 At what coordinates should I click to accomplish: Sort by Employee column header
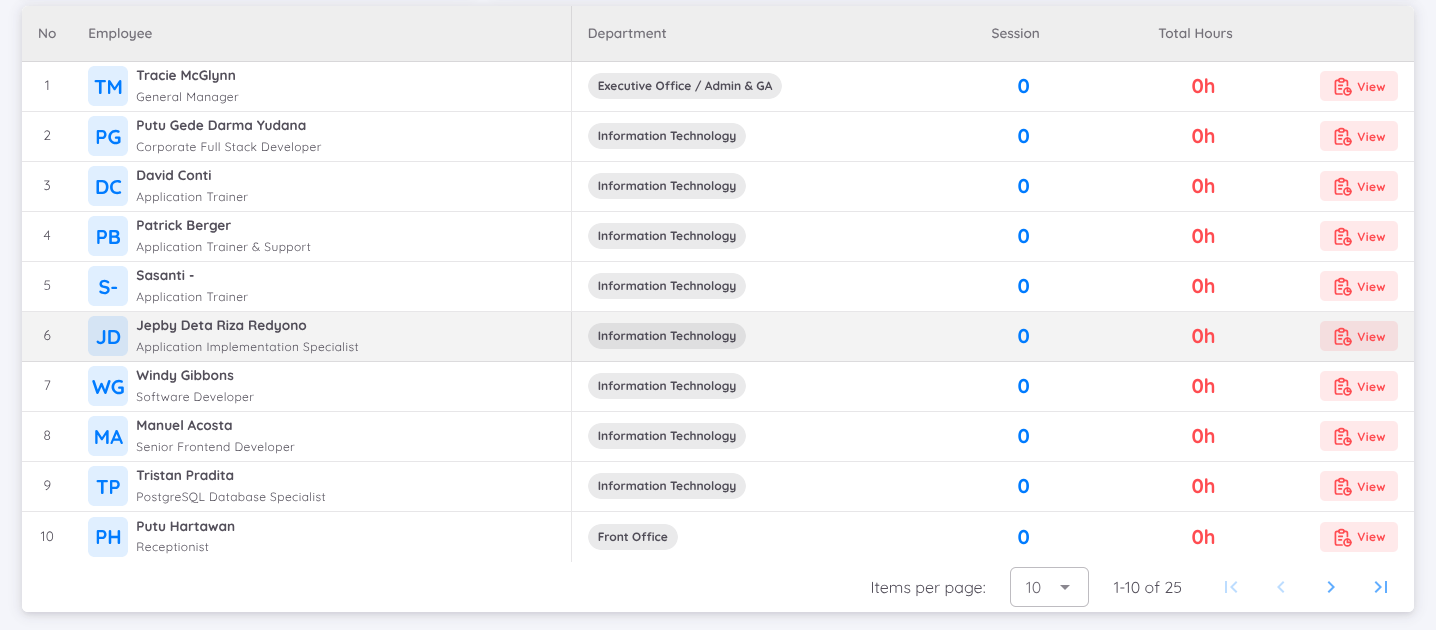tap(120, 34)
